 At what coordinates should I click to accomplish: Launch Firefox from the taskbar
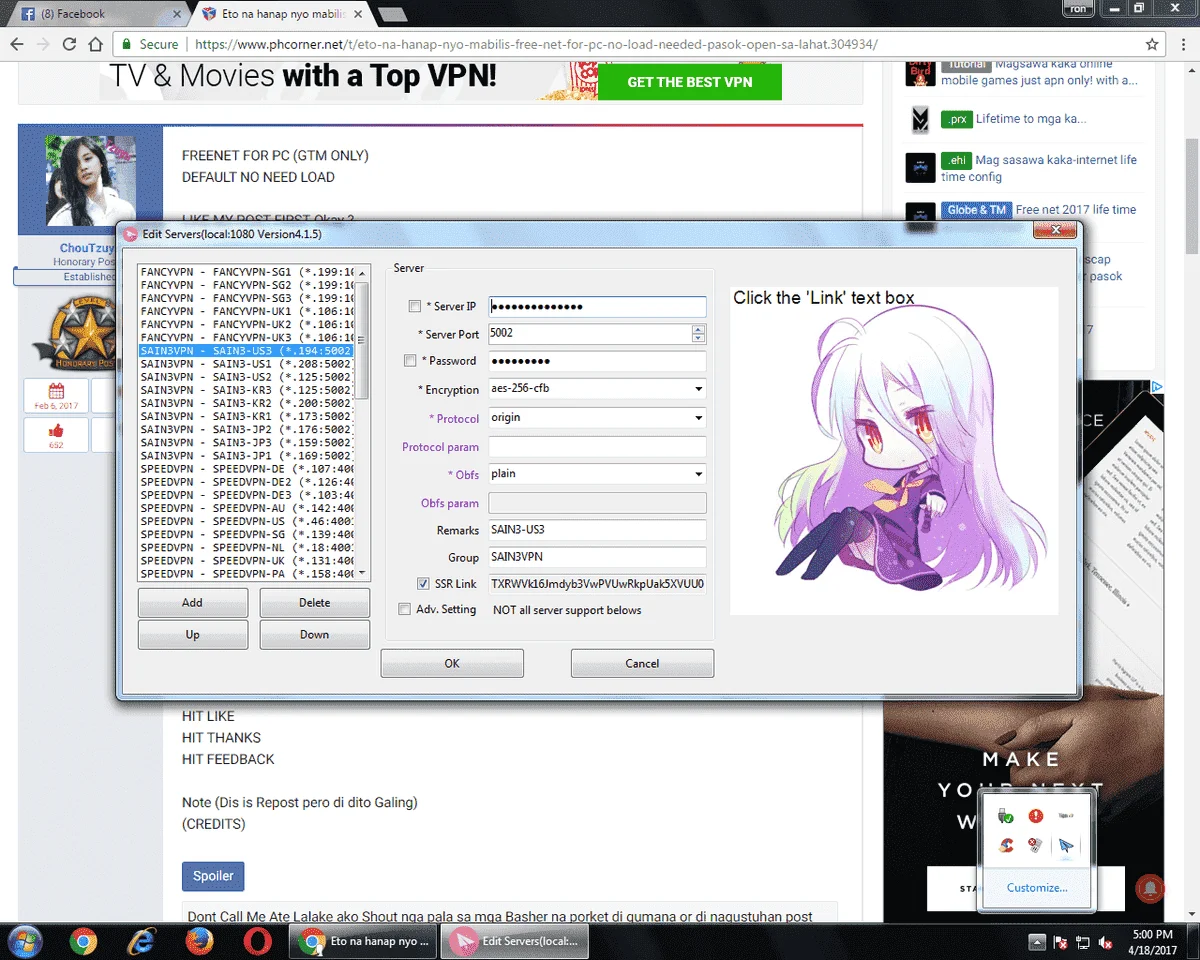coord(200,941)
